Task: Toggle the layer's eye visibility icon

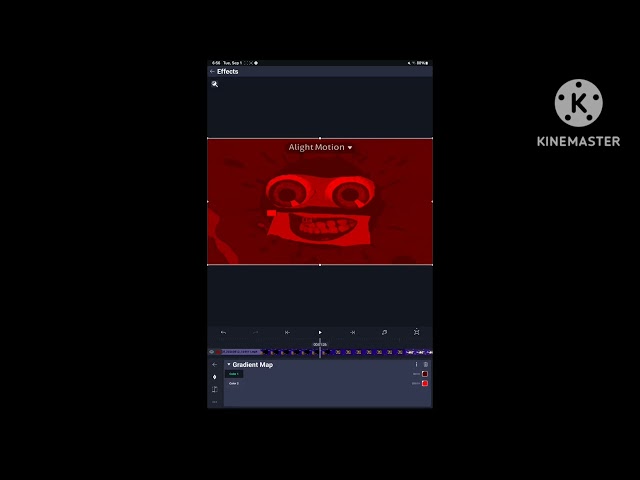Action: [211, 352]
